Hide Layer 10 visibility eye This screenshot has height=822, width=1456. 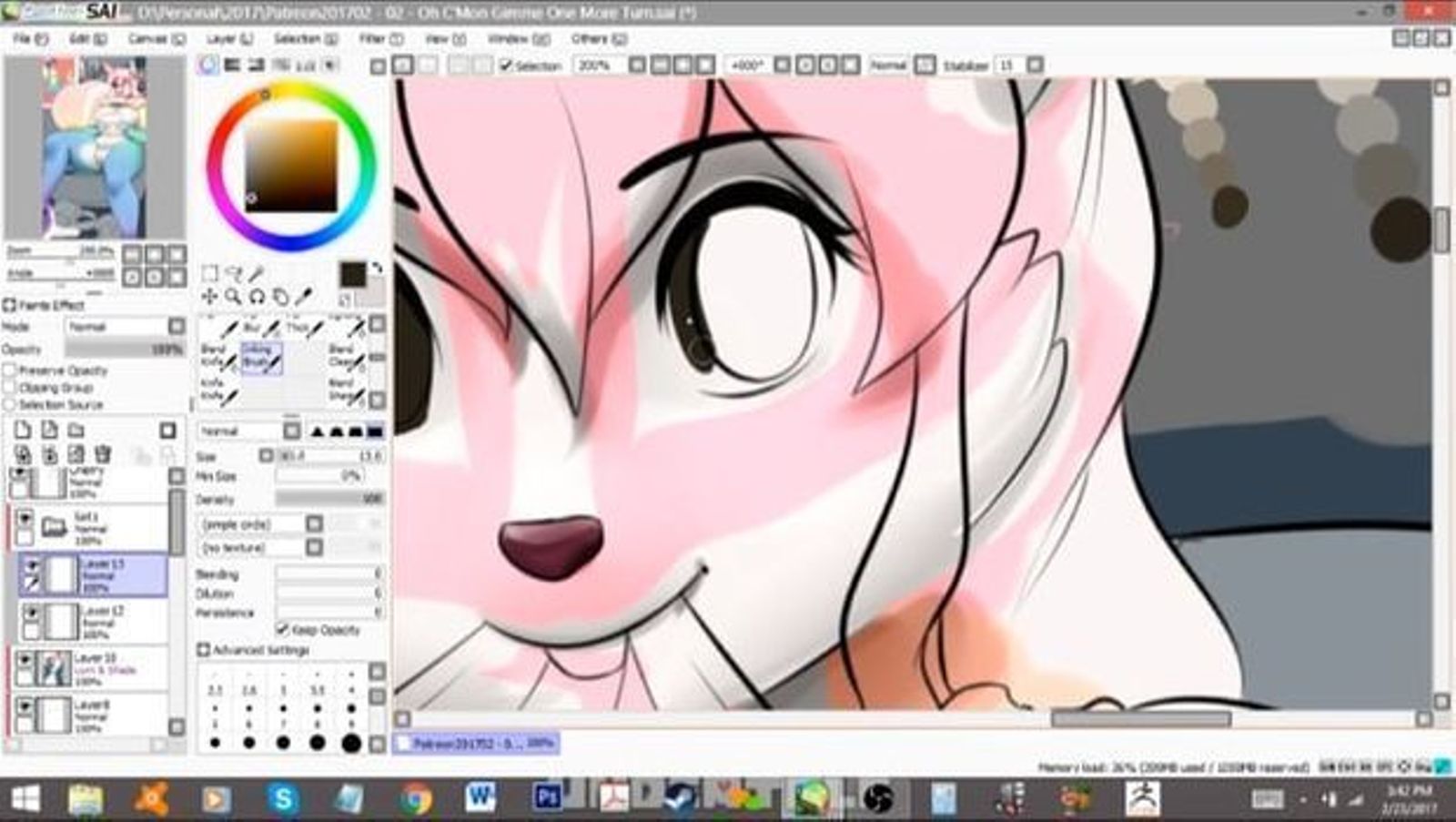(25, 661)
